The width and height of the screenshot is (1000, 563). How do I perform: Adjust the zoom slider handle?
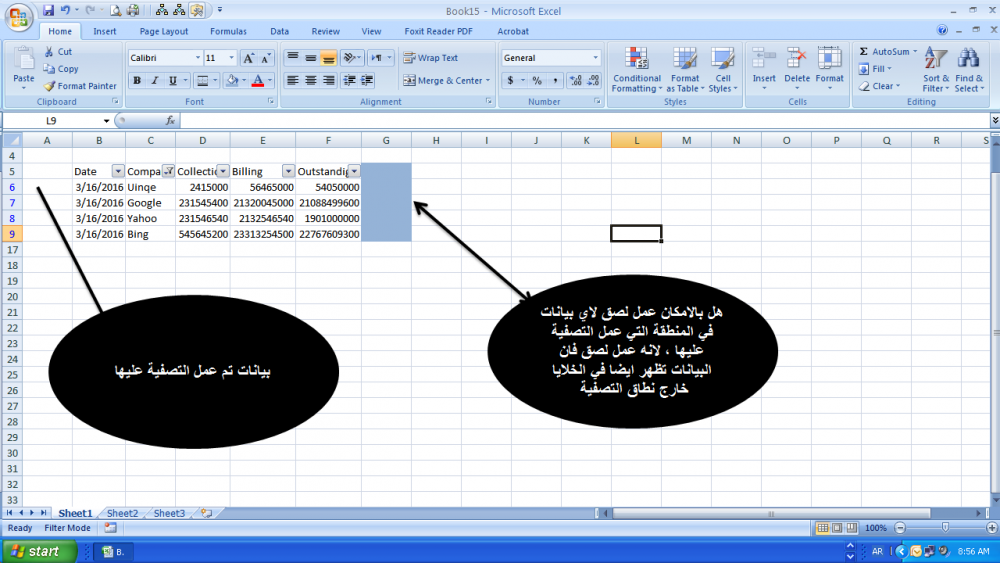945,528
